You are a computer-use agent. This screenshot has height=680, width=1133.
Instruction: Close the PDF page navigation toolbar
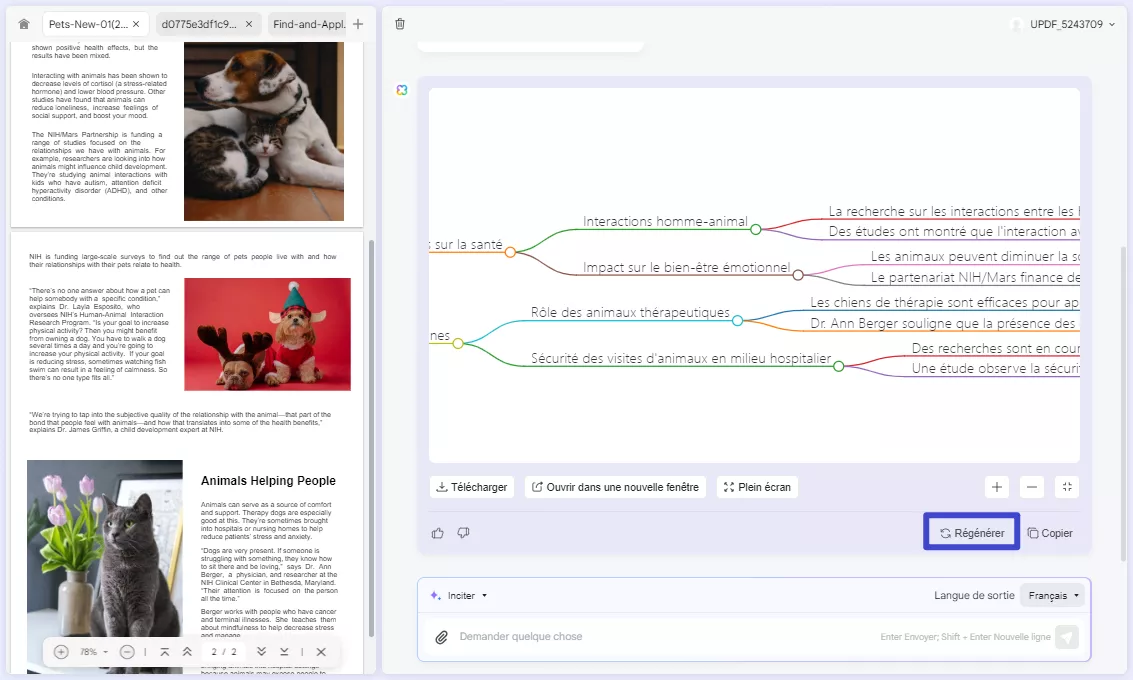[321, 652]
